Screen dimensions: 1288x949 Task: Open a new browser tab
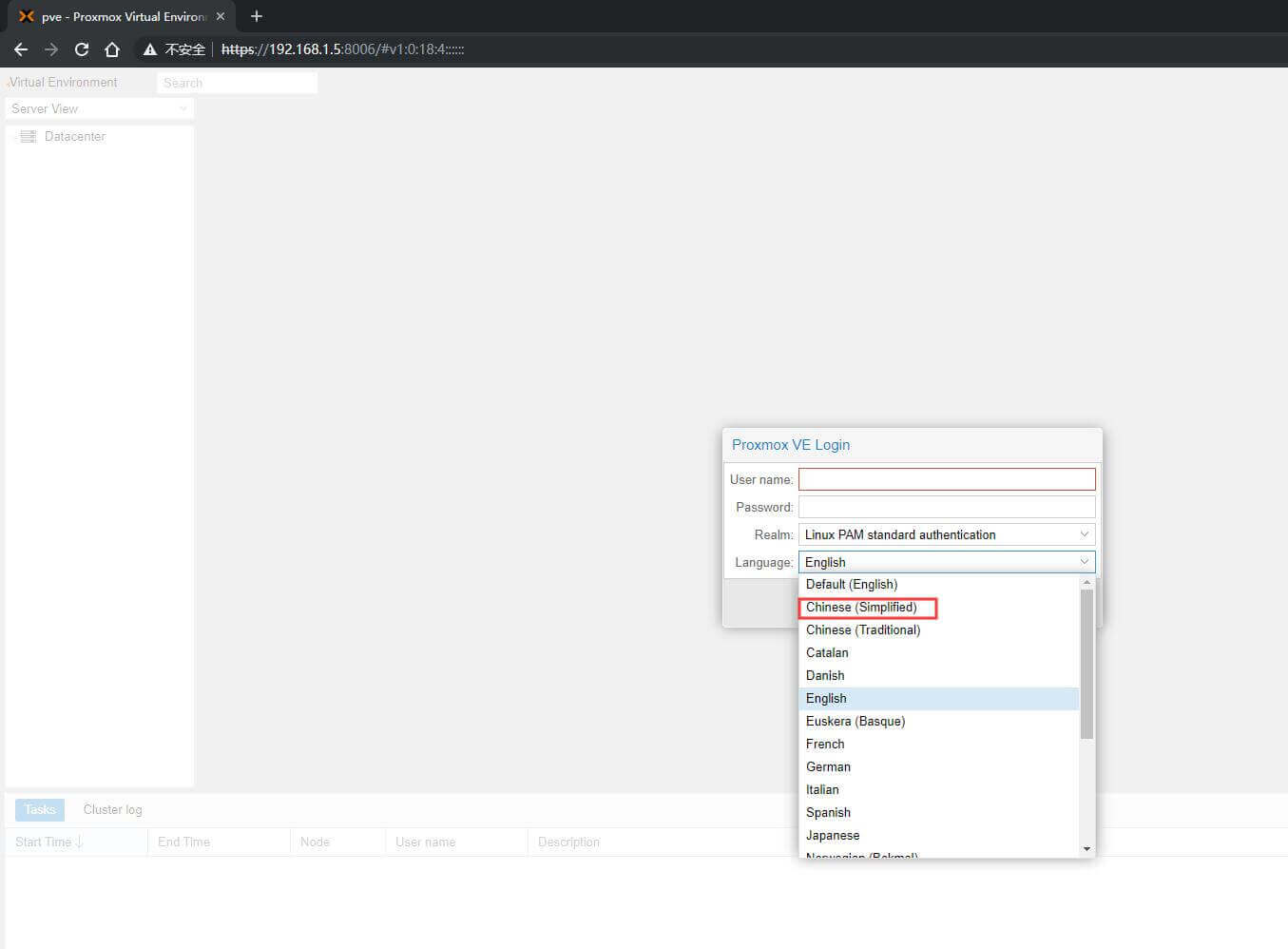coord(256,16)
